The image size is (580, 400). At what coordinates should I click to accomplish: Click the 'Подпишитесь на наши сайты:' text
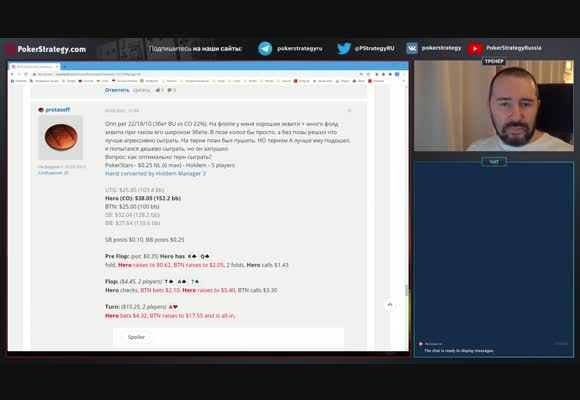coord(196,49)
